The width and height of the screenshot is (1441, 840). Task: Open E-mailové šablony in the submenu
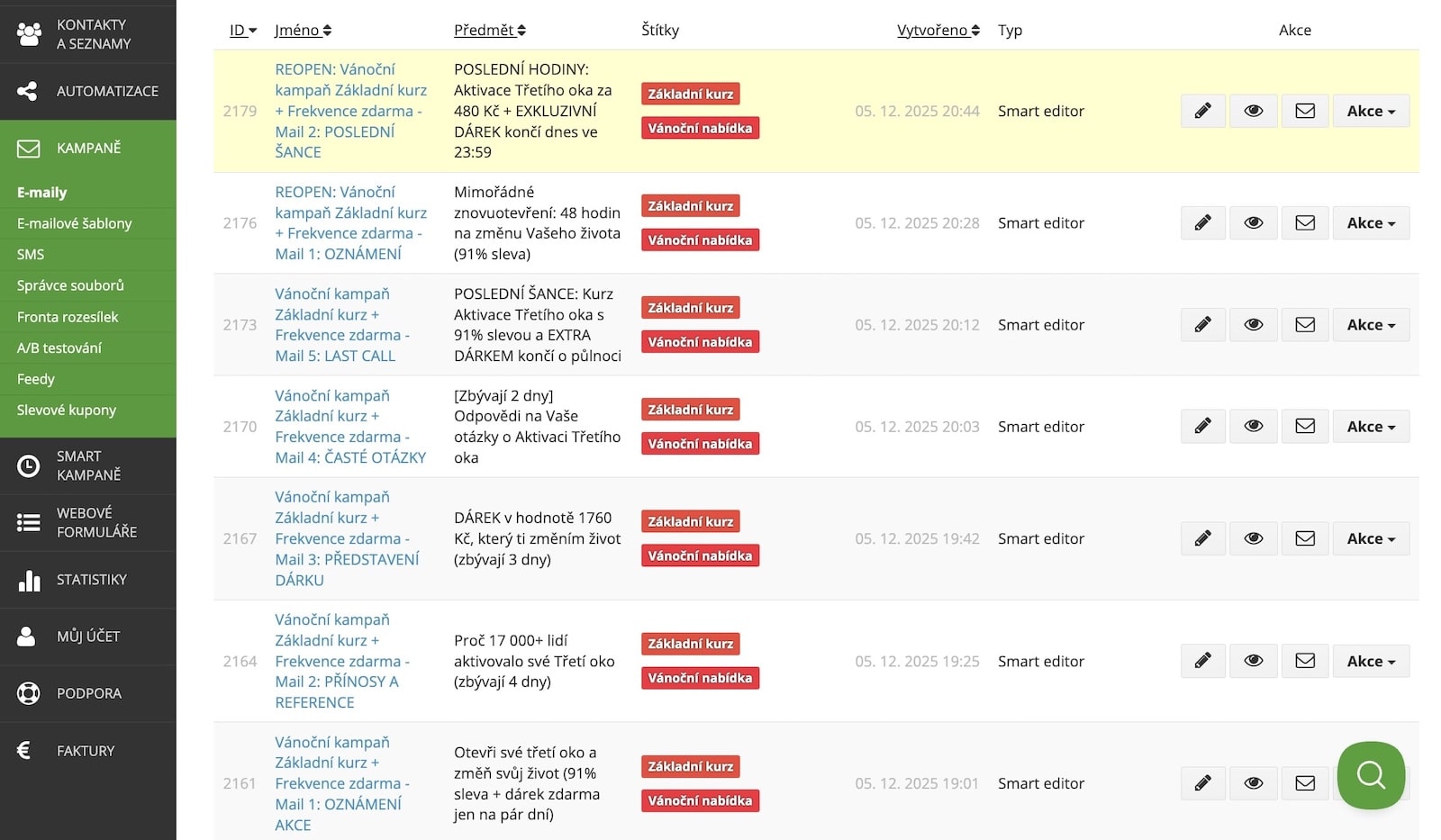74,223
